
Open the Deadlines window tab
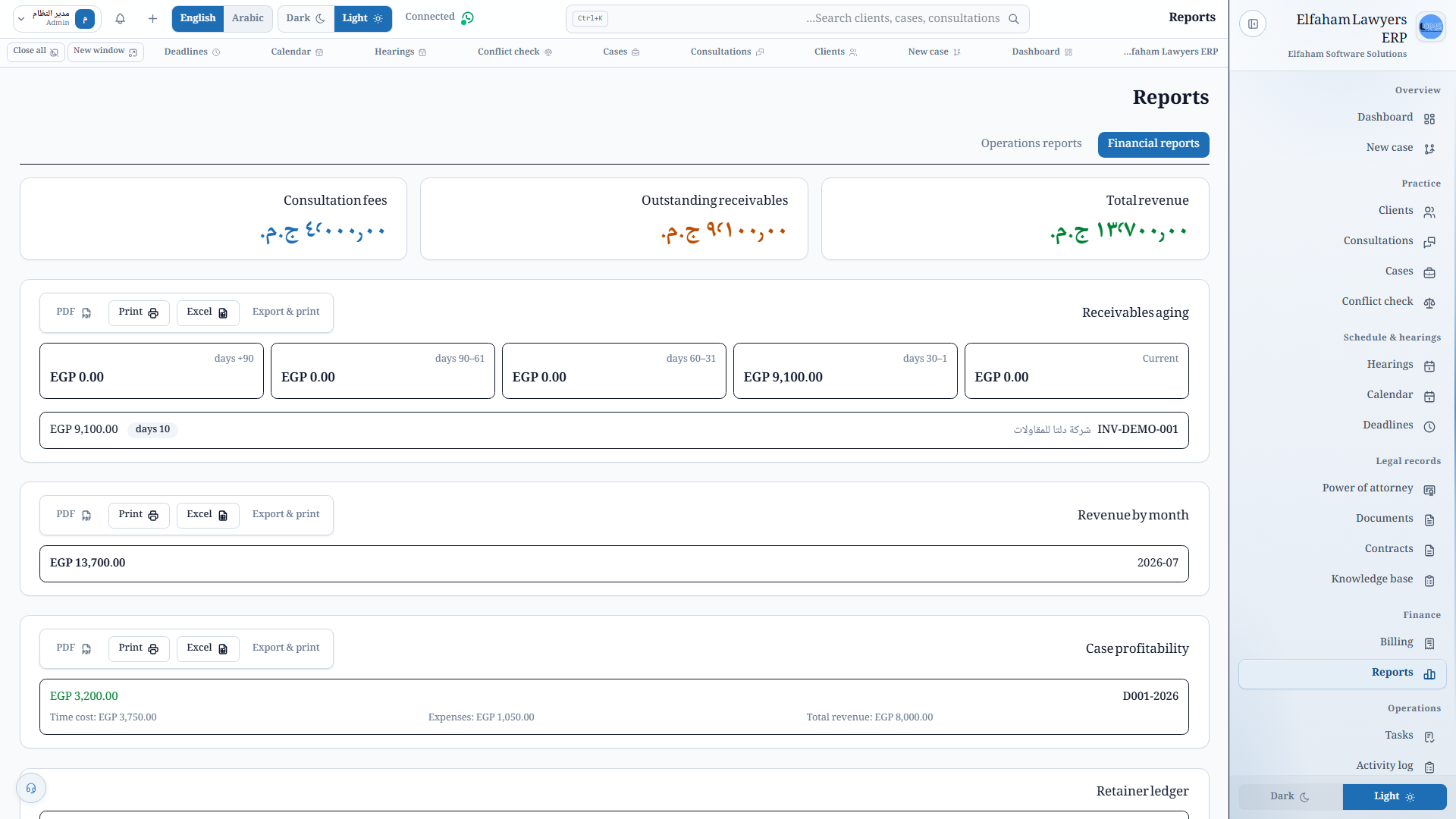coord(192,52)
